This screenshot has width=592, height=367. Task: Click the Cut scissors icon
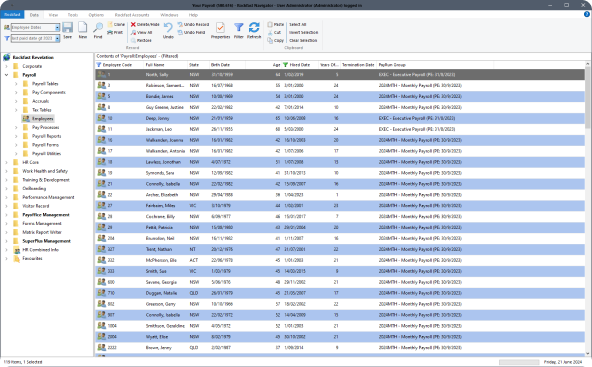pos(270,32)
